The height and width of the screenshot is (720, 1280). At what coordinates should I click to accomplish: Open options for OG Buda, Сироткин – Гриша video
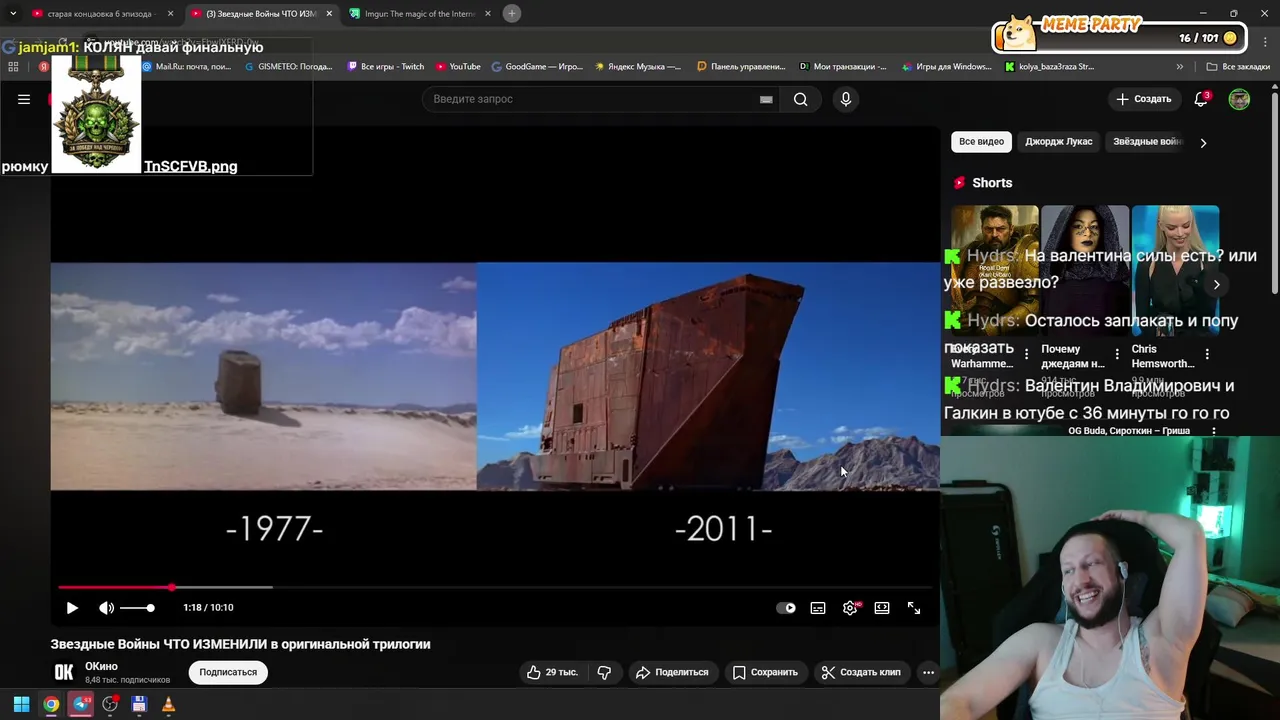coord(1214,431)
